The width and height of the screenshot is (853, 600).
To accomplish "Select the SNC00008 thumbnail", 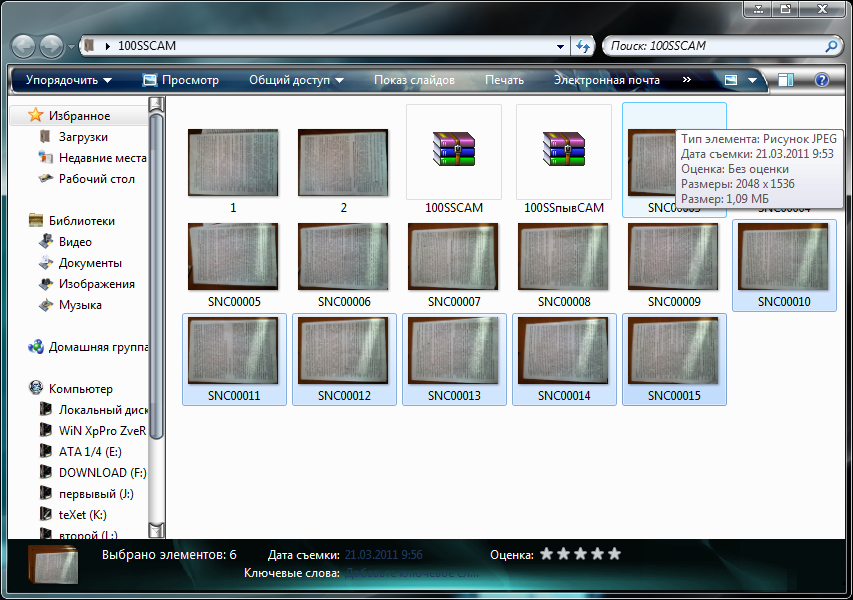I will tap(563, 256).
